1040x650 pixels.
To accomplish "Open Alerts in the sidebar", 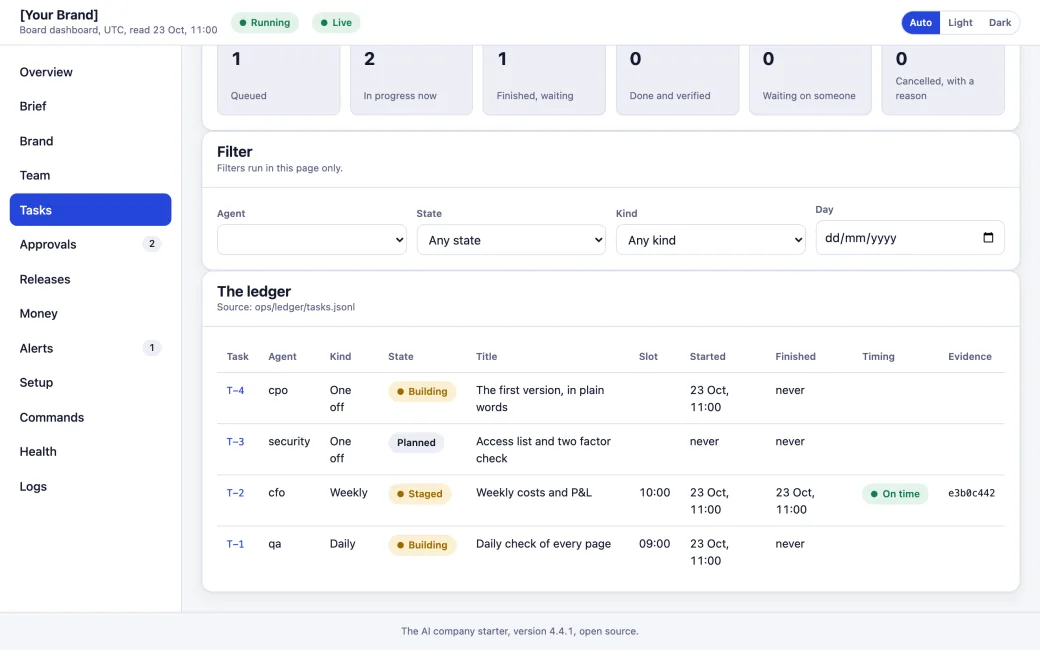I will 90,348.
